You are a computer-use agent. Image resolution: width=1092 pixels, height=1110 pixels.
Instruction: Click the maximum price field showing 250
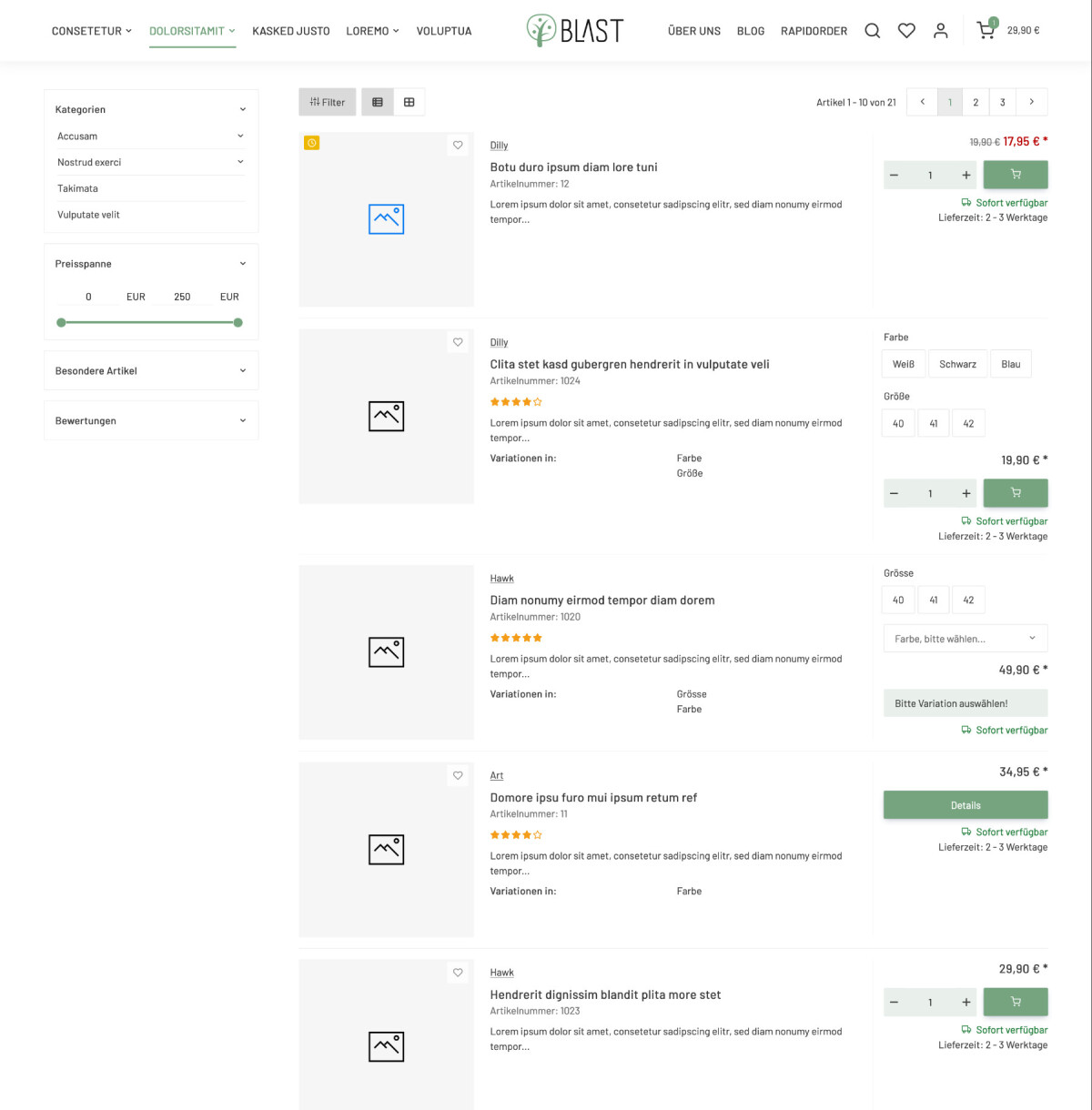pos(182,297)
